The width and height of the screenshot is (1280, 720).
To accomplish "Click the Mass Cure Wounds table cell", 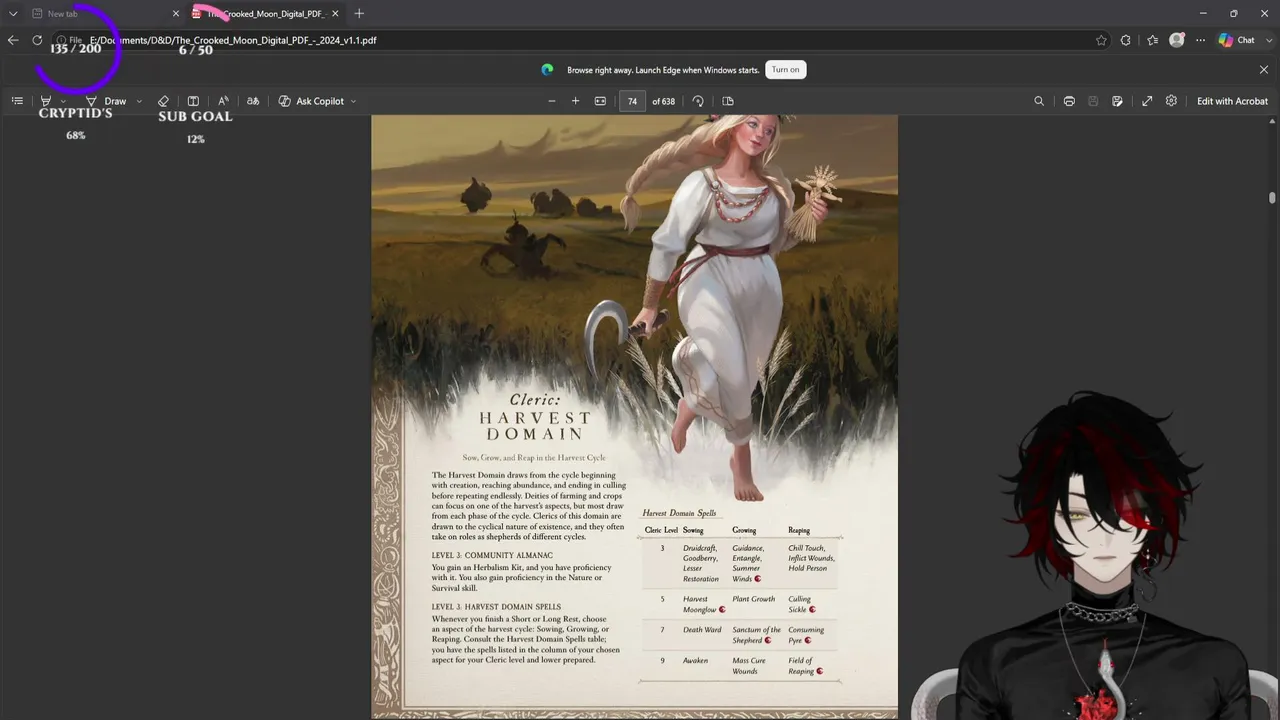I will pyautogui.click(x=749, y=666).
